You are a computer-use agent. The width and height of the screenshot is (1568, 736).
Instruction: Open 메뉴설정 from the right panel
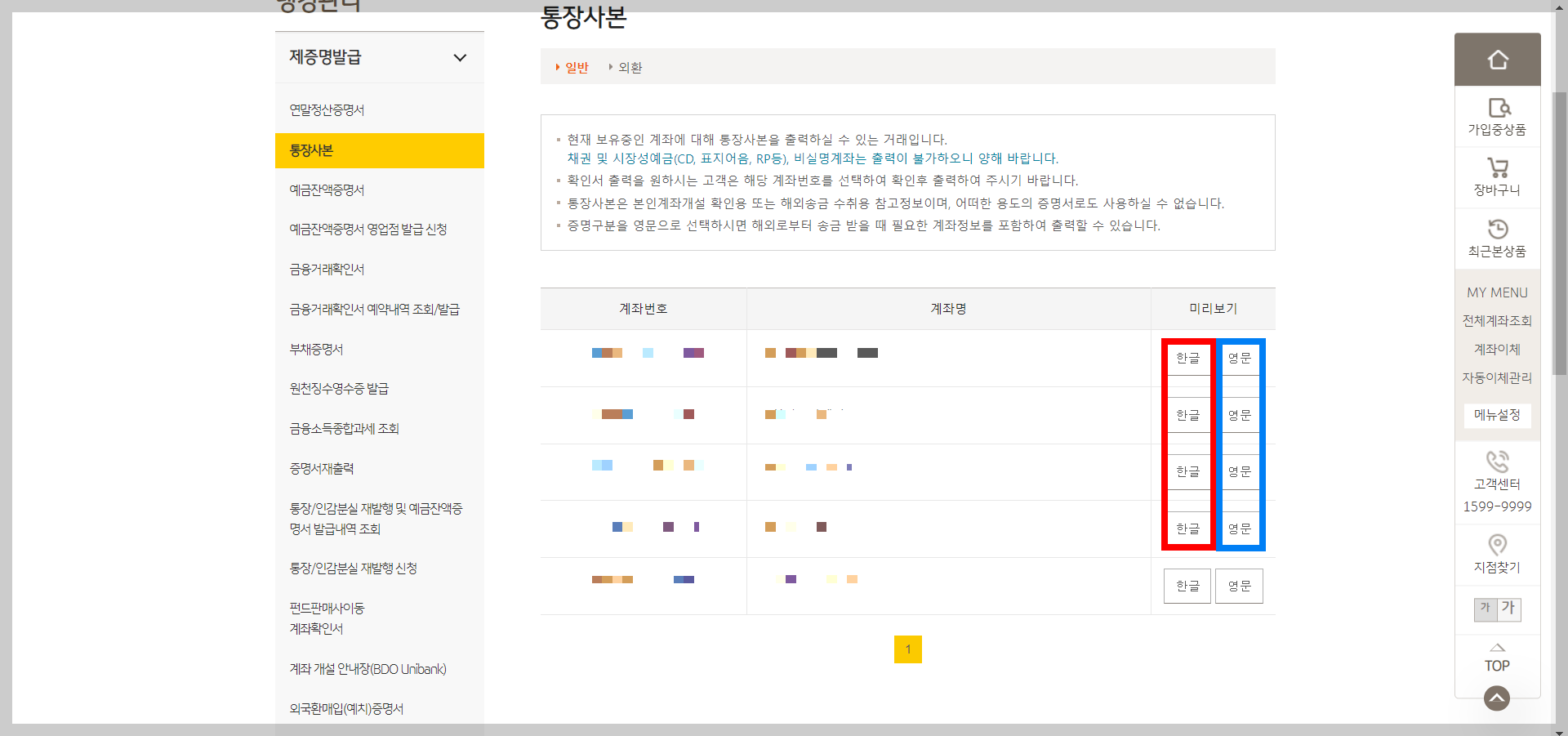click(1496, 416)
